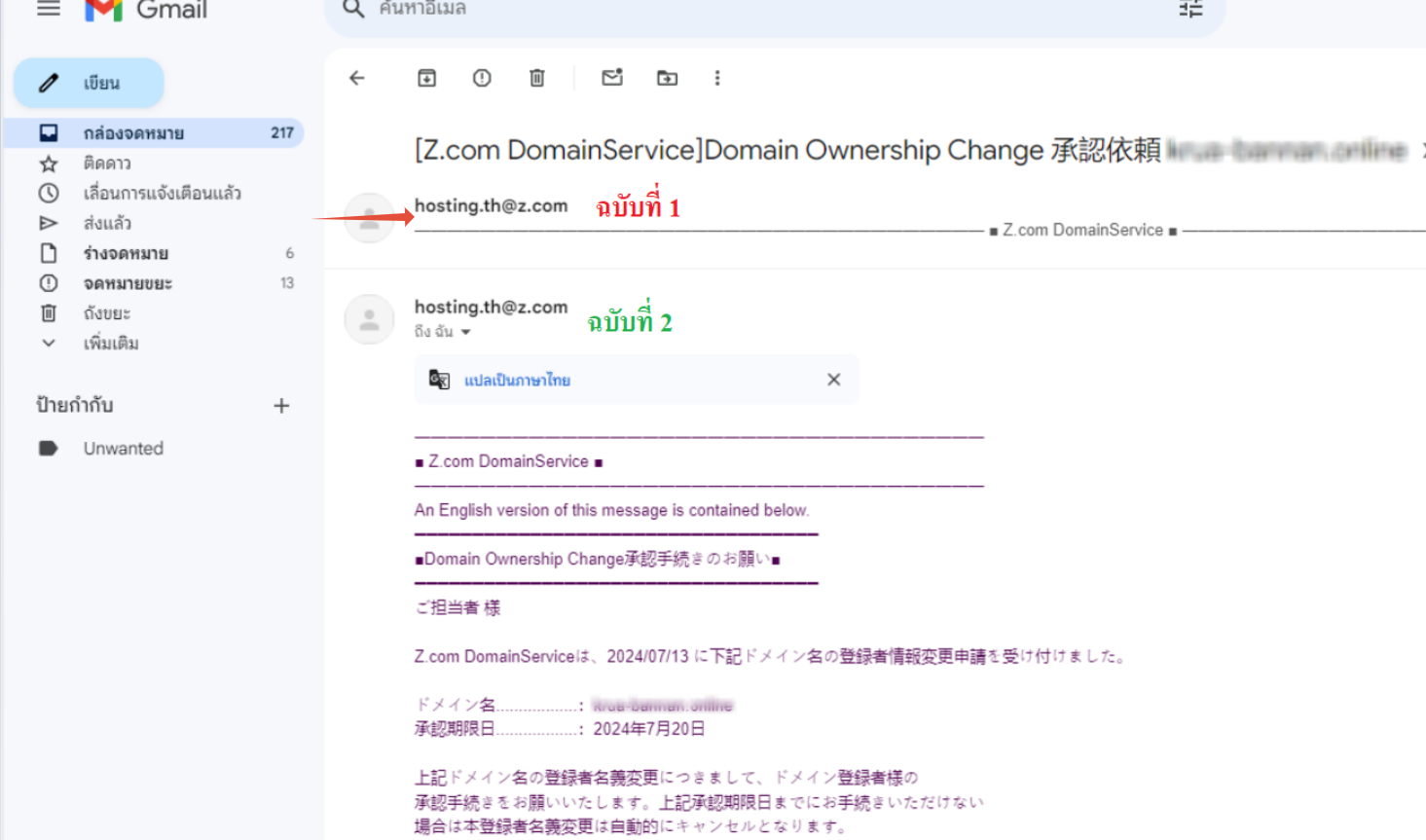Click the second message sender avatar
This screenshot has width=1426, height=840.
click(x=369, y=319)
